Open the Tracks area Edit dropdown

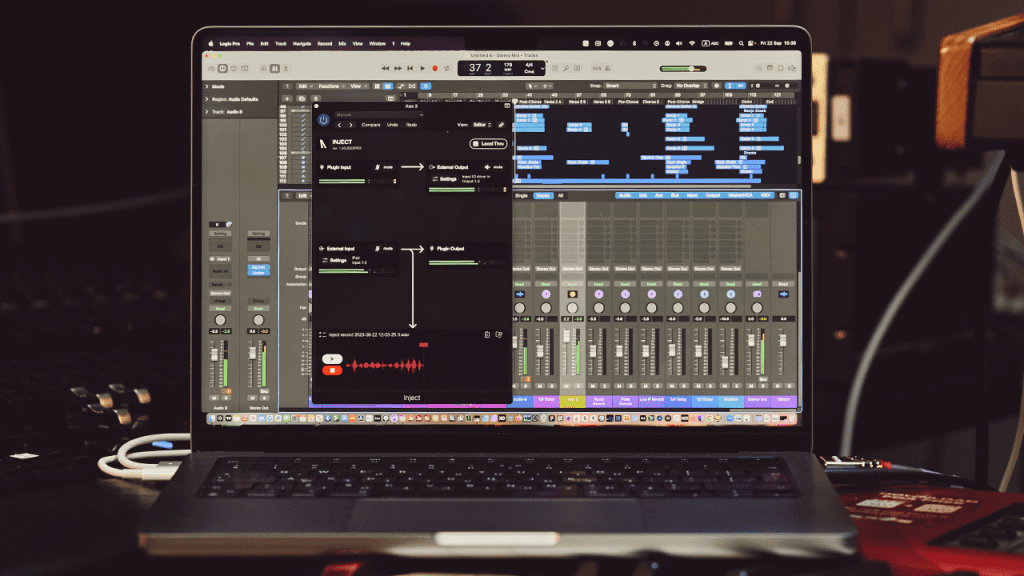(x=304, y=86)
